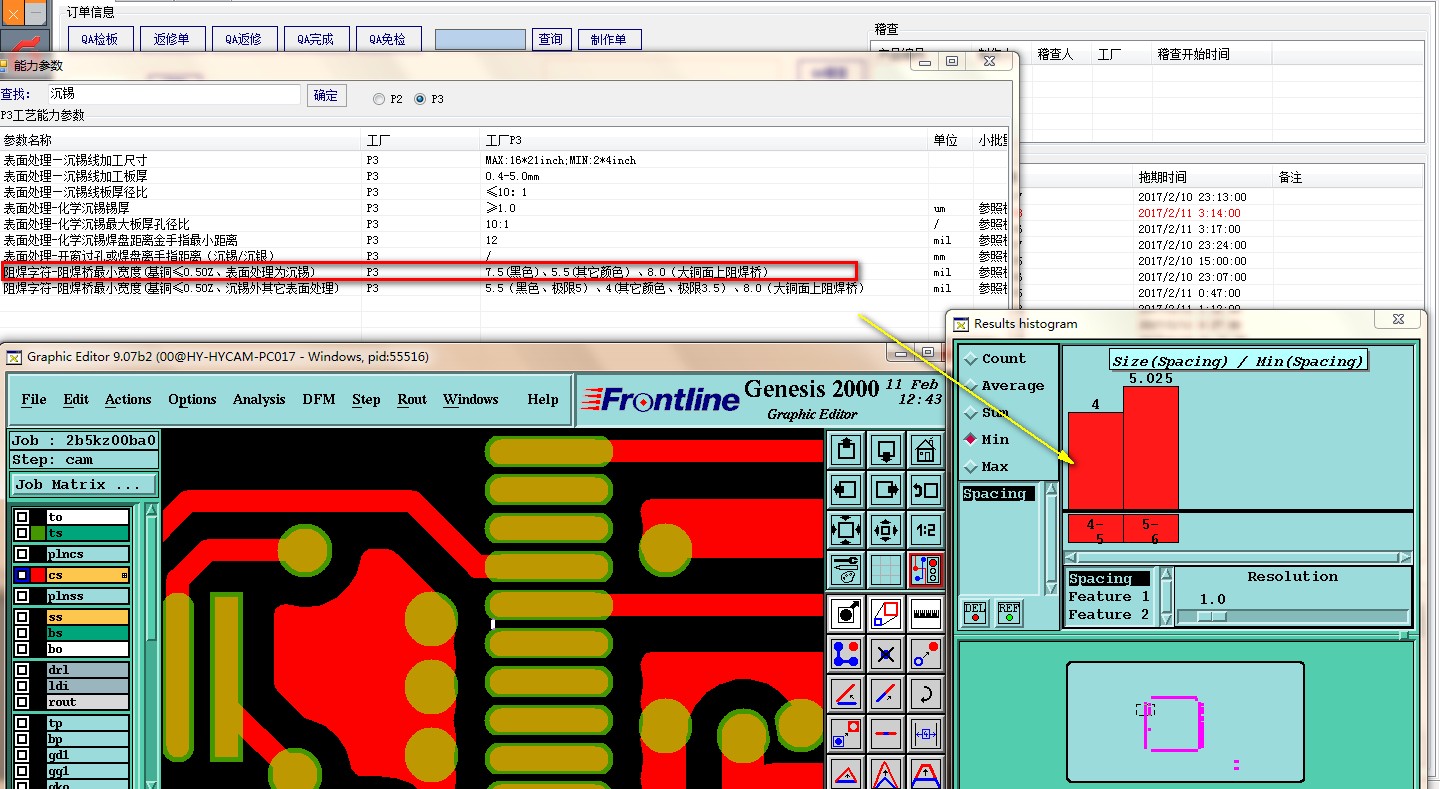Open the Actions menu
The width and height of the screenshot is (1440, 789).
coord(128,399)
